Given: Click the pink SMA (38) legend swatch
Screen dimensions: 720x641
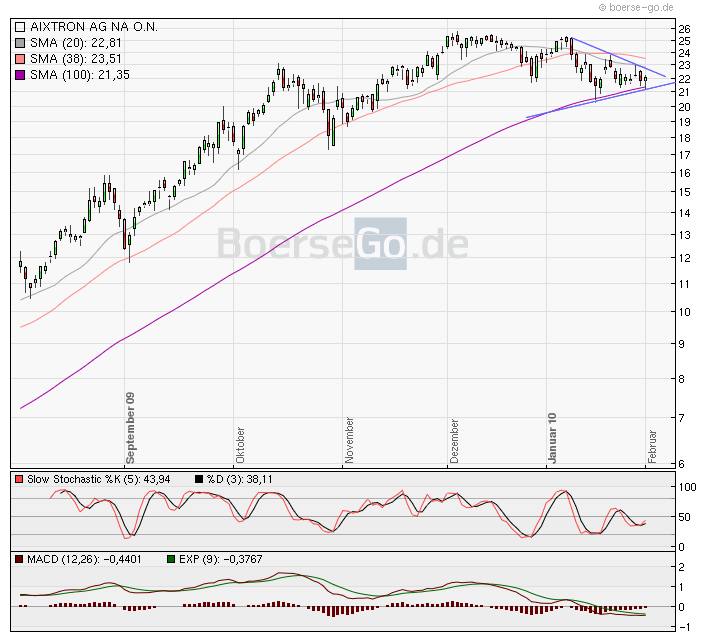Looking at the screenshot, I should click(19, 59).
